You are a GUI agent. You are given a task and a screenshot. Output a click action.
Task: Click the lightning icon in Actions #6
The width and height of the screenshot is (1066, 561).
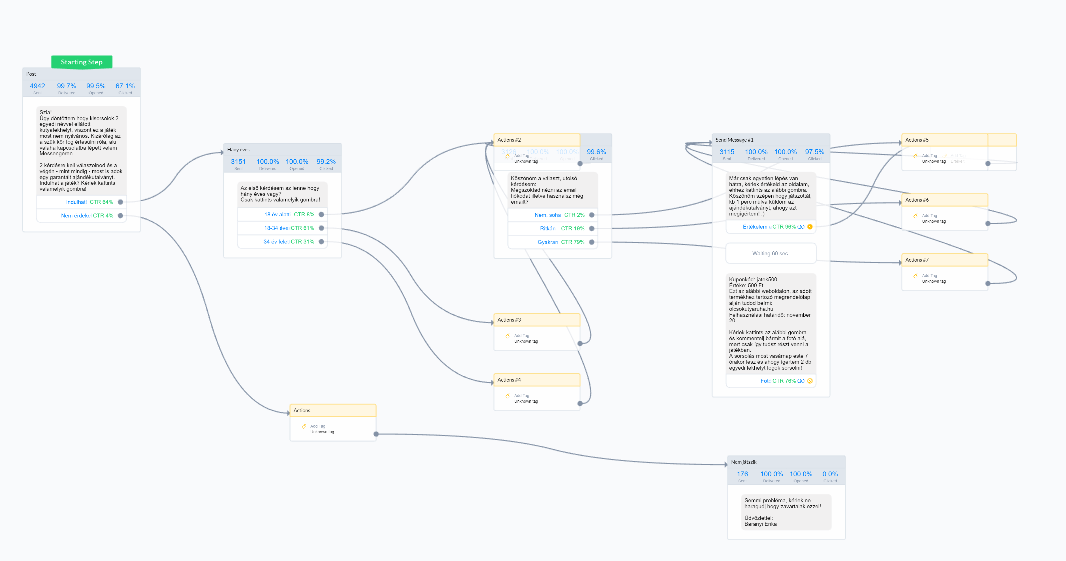(x=915, y=216)
